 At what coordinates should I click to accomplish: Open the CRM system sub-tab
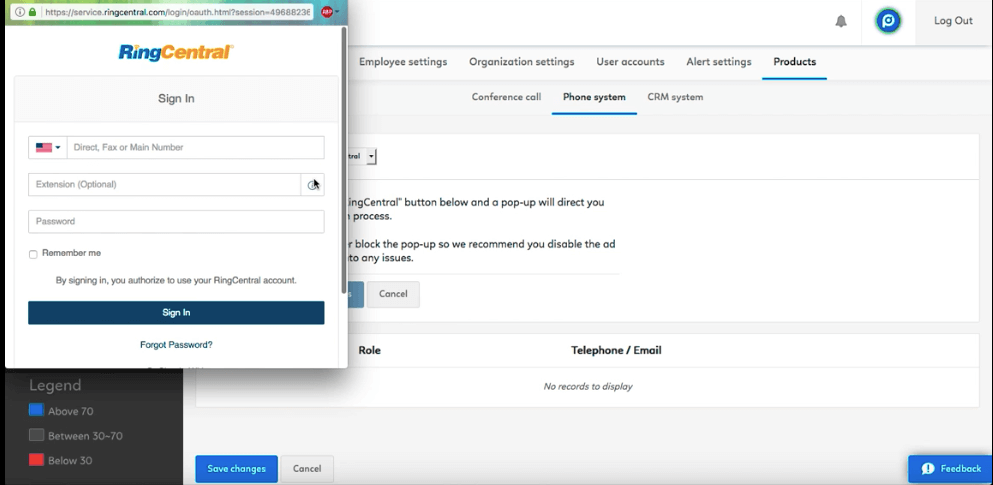[x=675, y=97]
